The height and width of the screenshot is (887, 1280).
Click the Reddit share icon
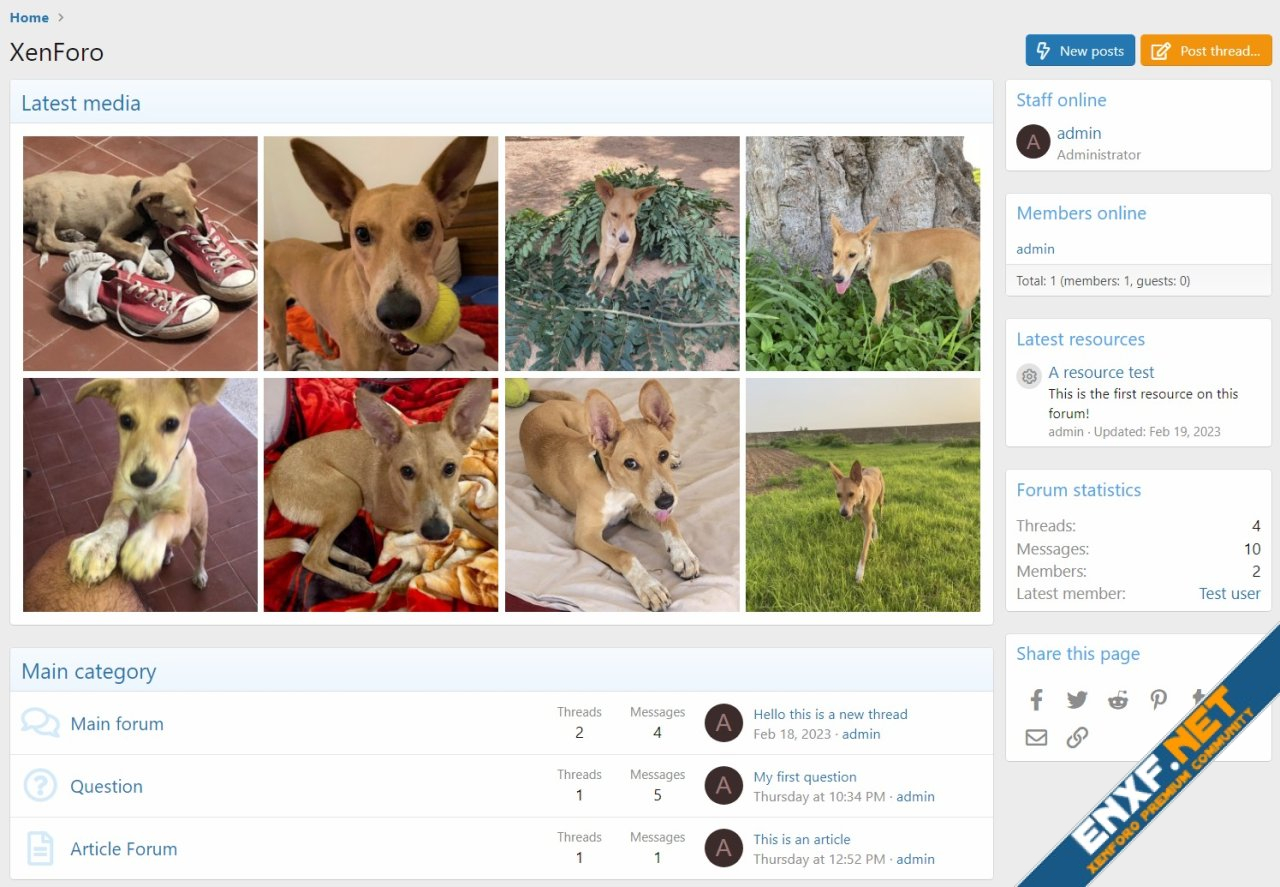[x=1118, y=700]
